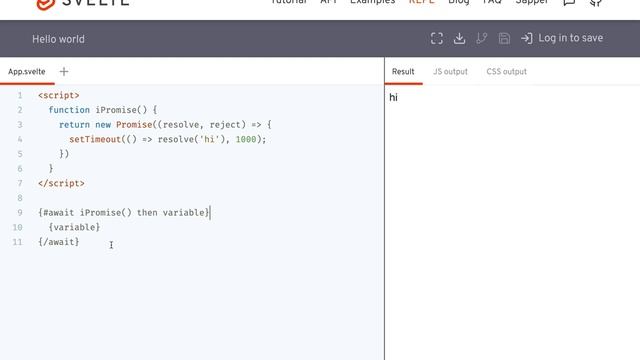Click Log in to save
Image resolution: width=640 pixels, height=360 pixels.
pos(570,38)
